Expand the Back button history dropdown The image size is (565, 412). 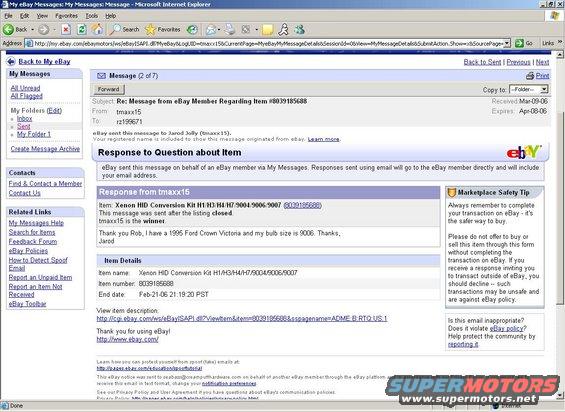[x=32, y=30]
